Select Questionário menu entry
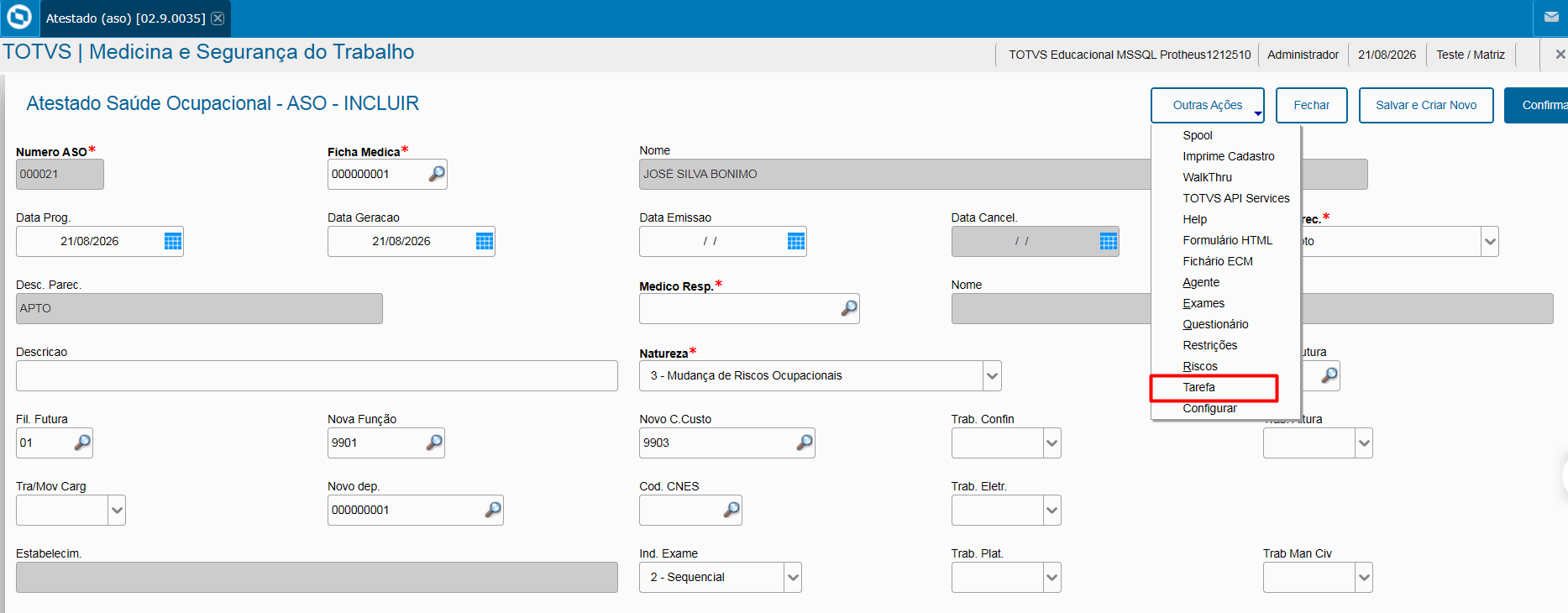 pos(1215,324)
